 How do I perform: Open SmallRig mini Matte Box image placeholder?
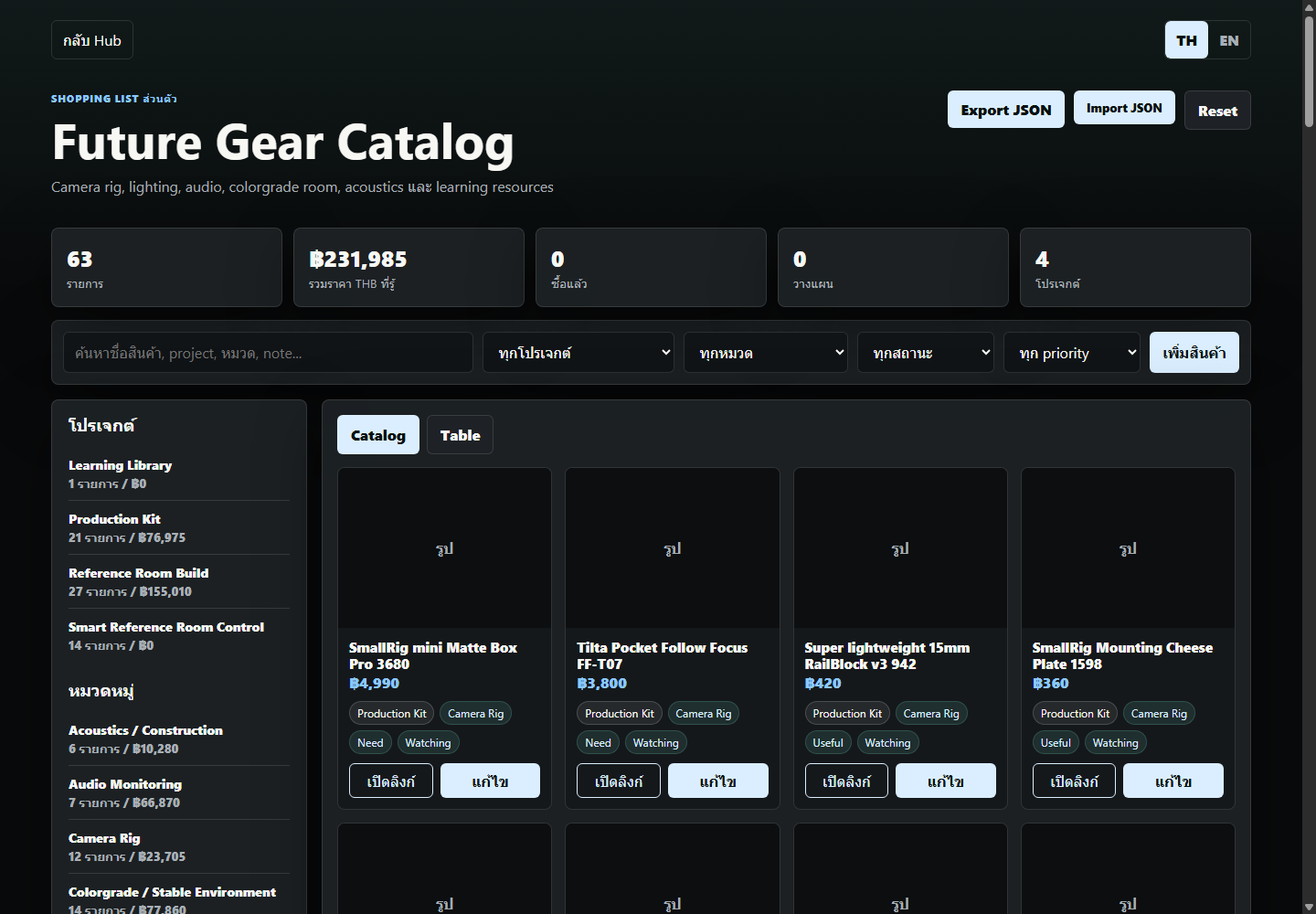point(445,548)
